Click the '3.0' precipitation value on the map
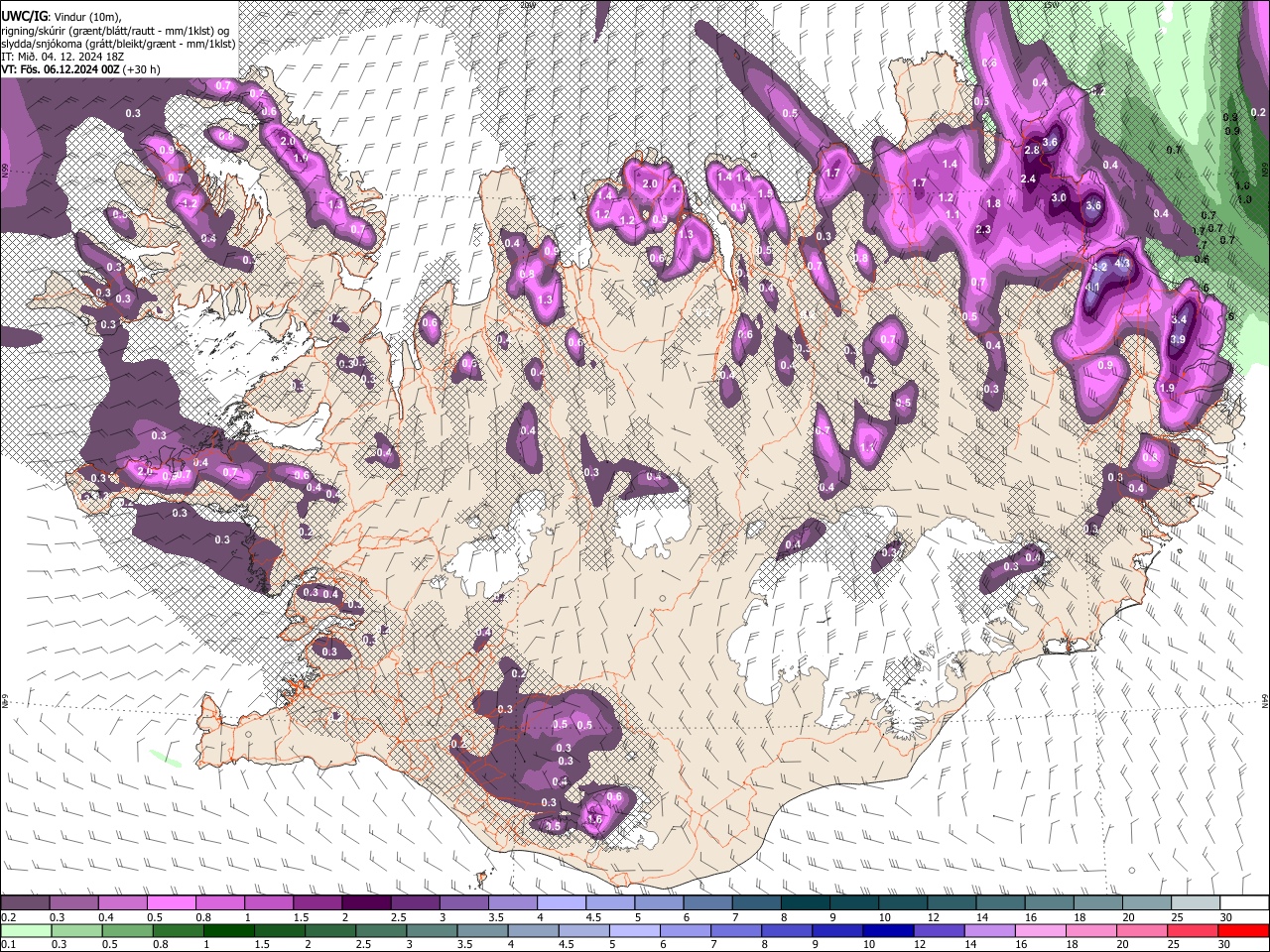The height and width of the screenshot is (952, 1270). tap(1059, 197)
